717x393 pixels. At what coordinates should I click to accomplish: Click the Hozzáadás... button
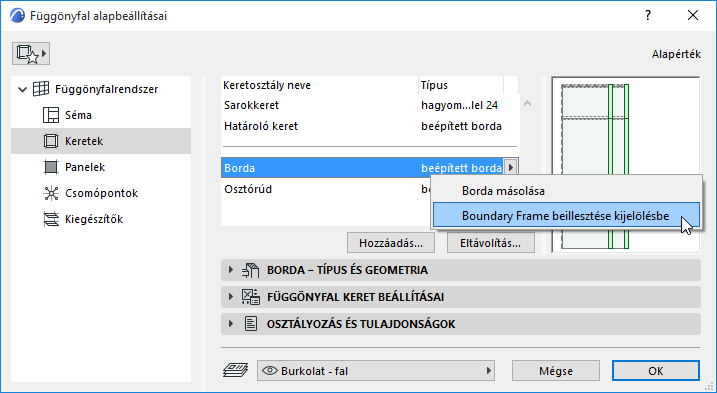tap(391, 243)
